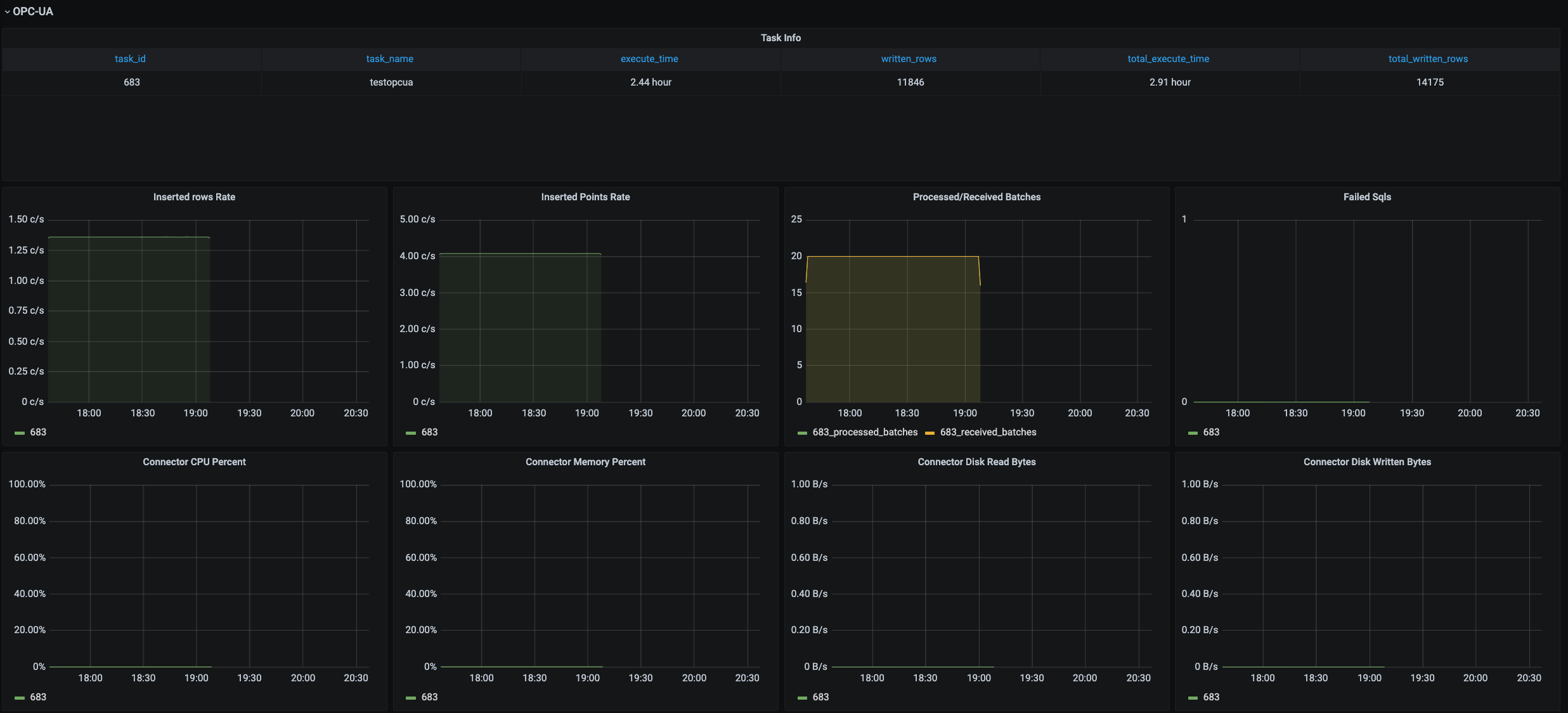Click yellow color swatch of 683_received_batches

(x=930, y=433)
